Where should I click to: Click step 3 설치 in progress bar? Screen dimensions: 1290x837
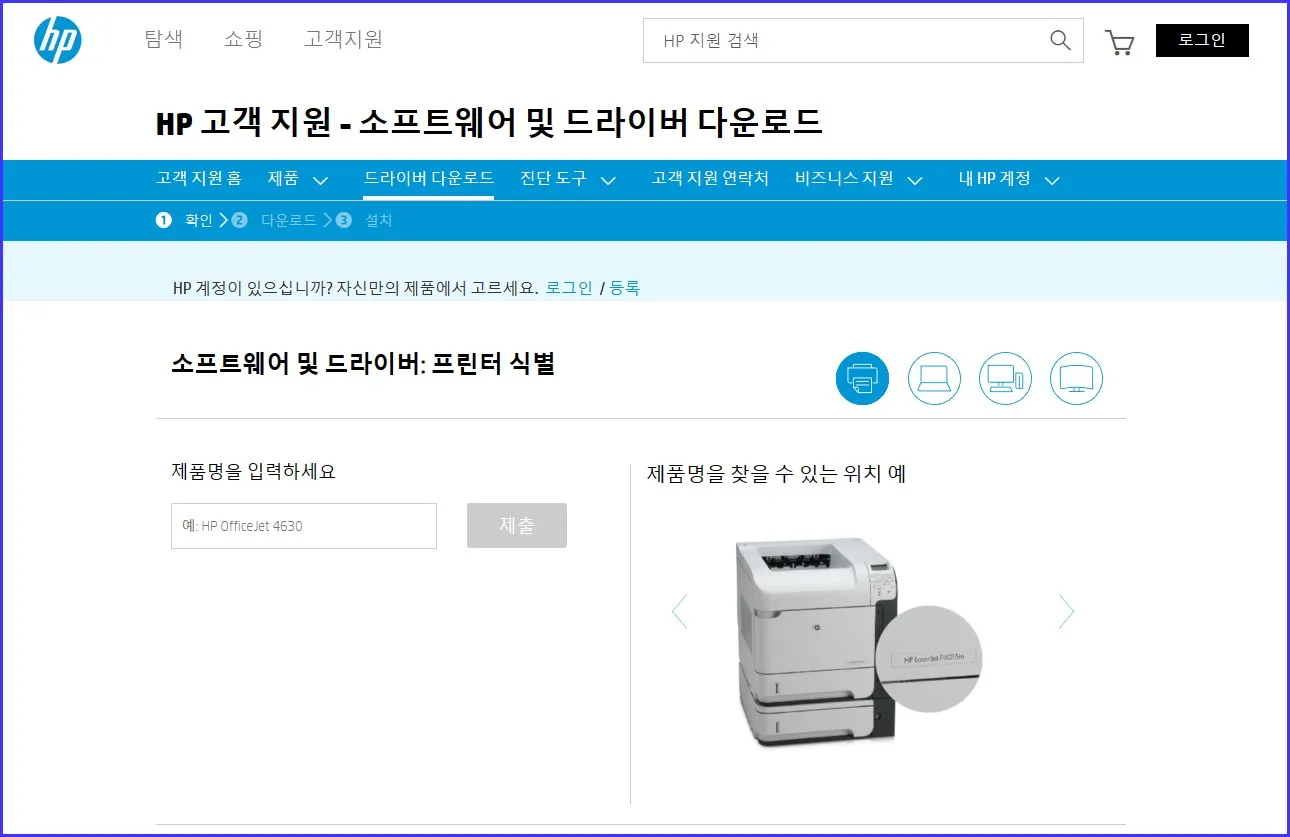pos(364,220)
